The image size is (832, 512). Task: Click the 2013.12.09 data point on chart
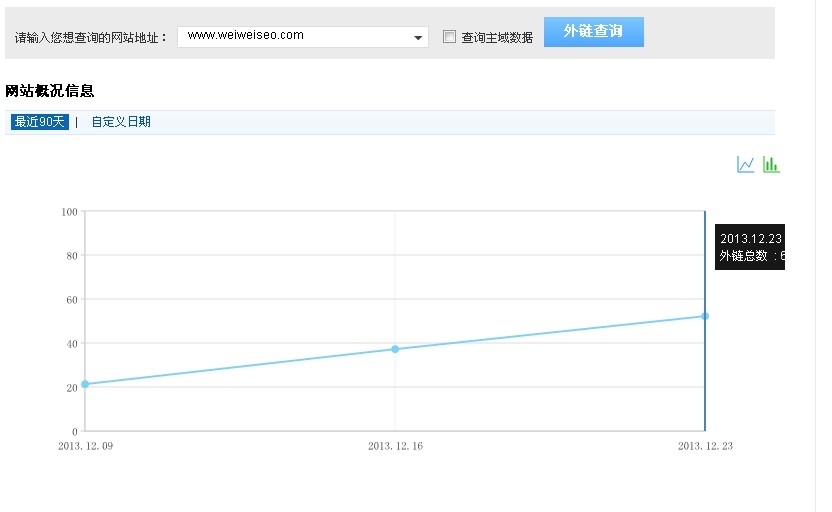85,384
